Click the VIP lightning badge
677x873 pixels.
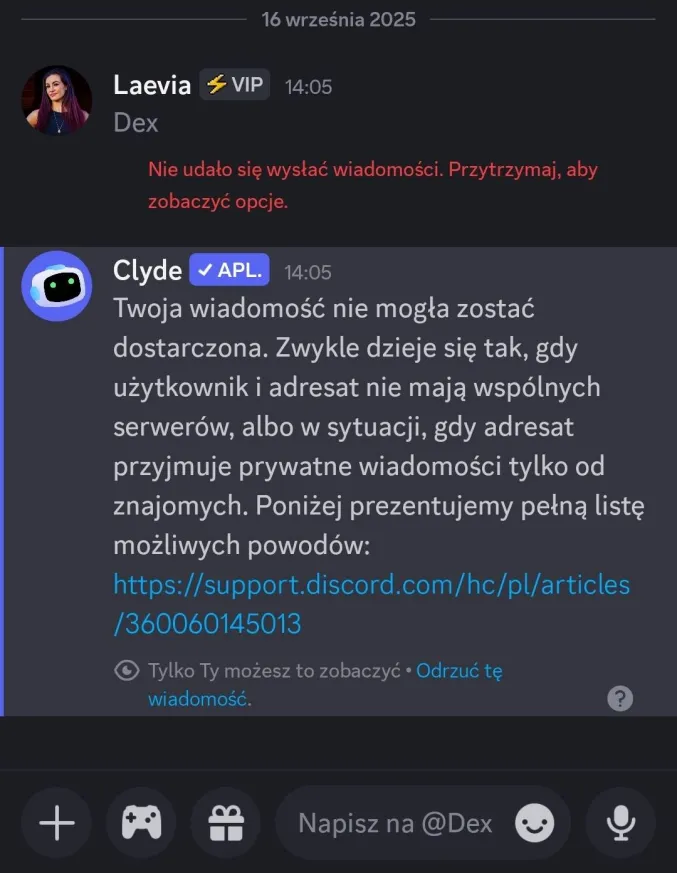(x=235, y=85)
